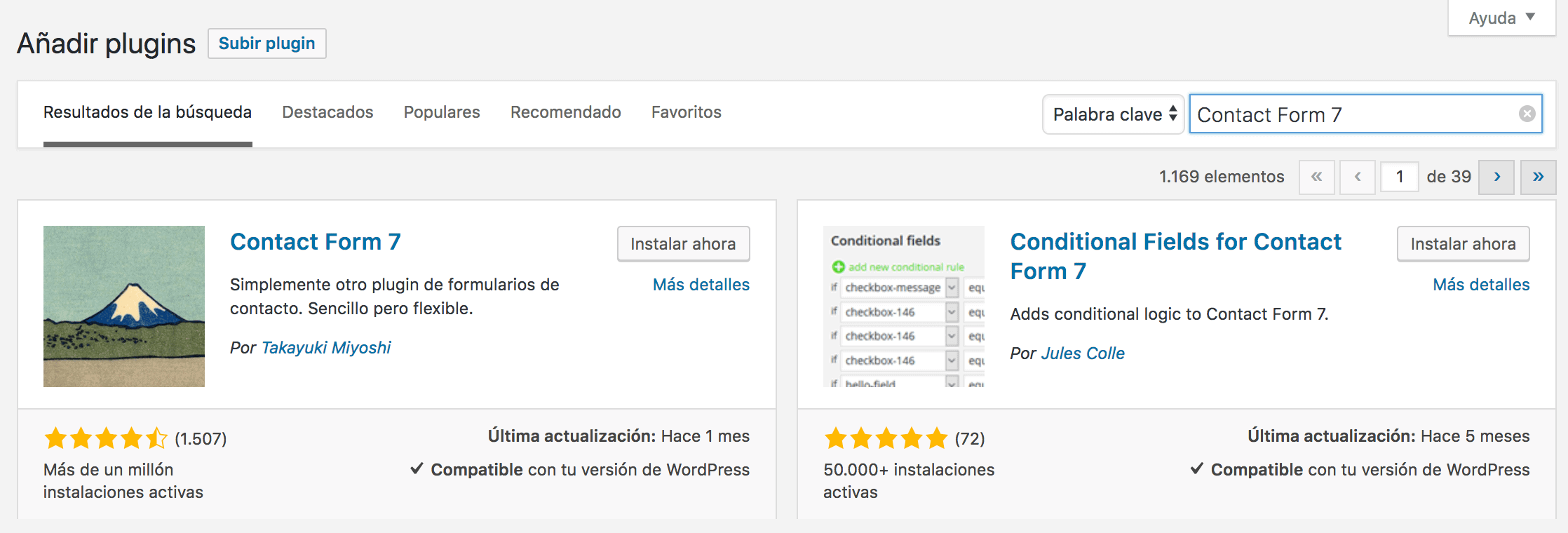Open the Ayuda help dropdown

point(1501,18)
